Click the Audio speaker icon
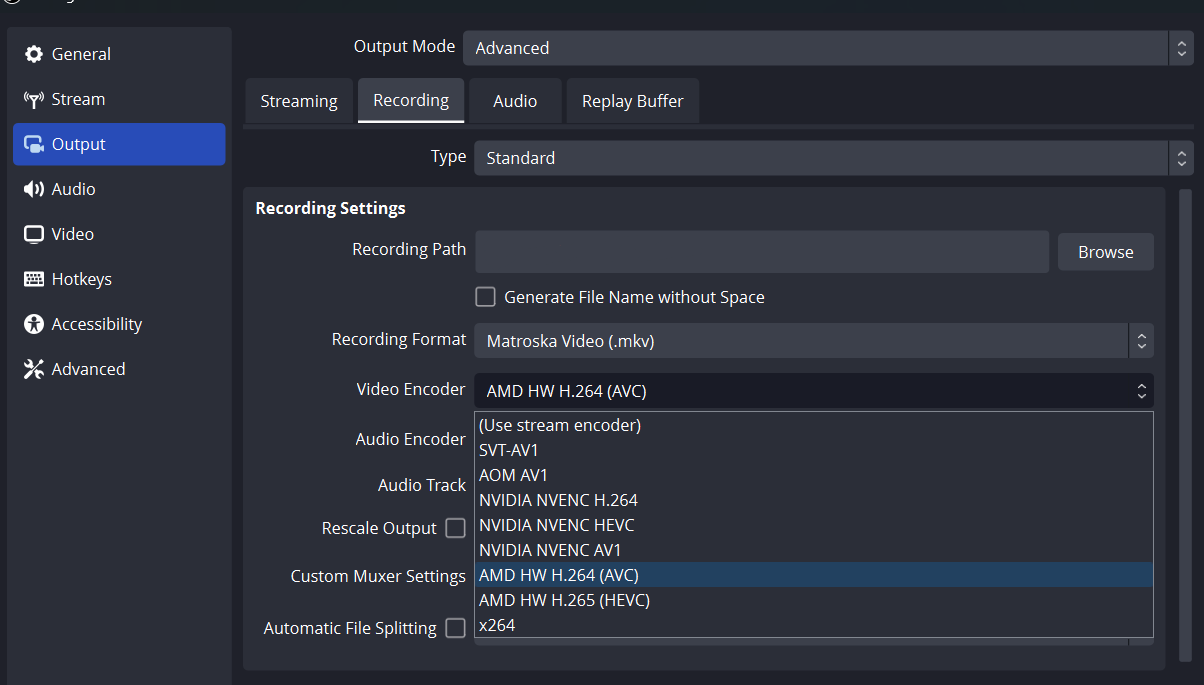 tap(34, 189)
